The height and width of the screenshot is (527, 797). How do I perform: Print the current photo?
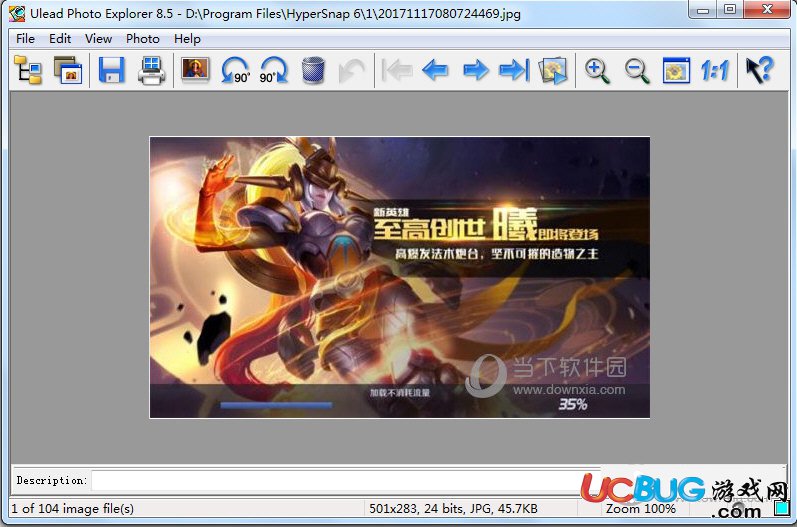pos(151,70)
